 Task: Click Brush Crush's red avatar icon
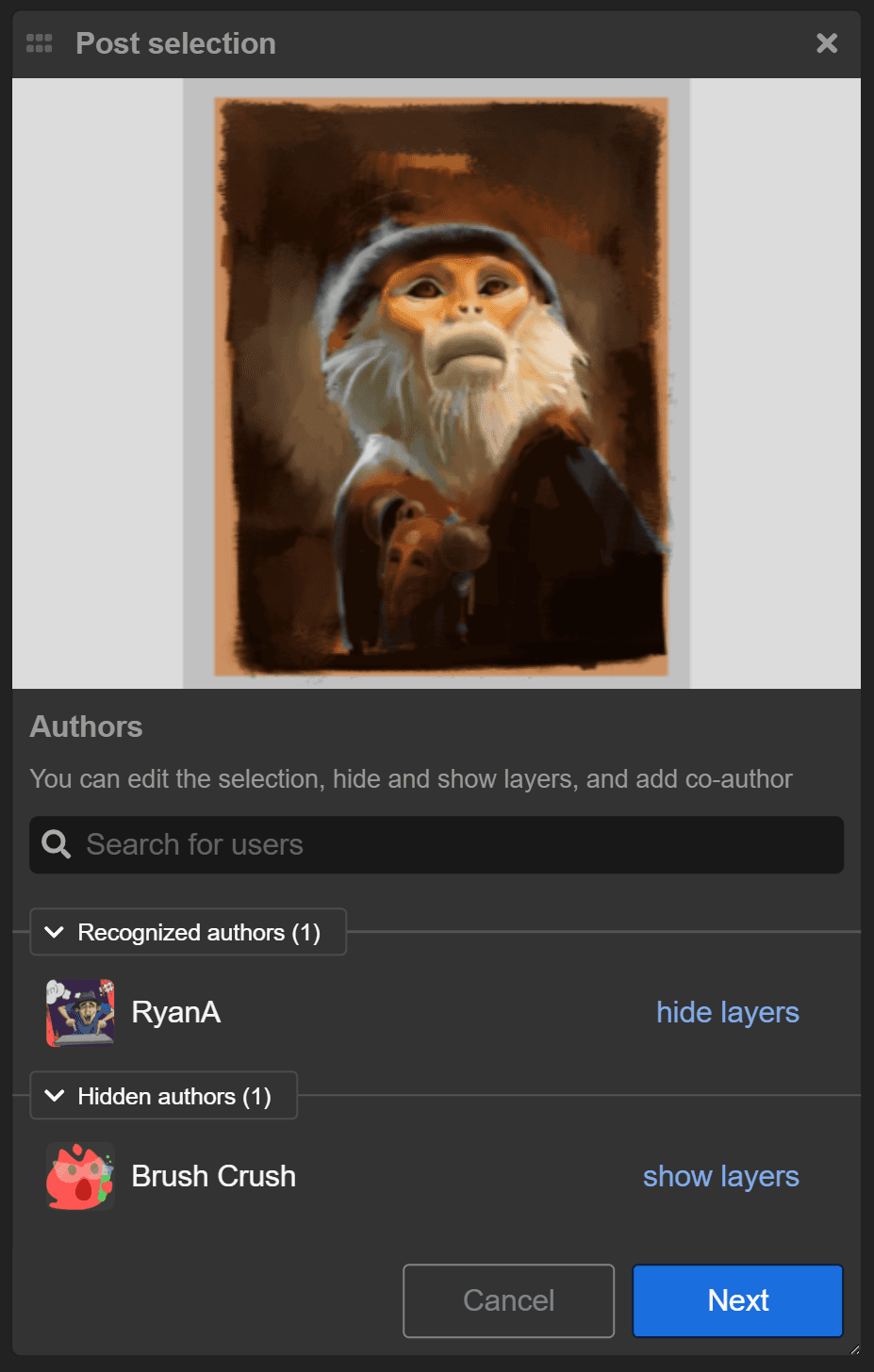click(x=80, y=1176)
